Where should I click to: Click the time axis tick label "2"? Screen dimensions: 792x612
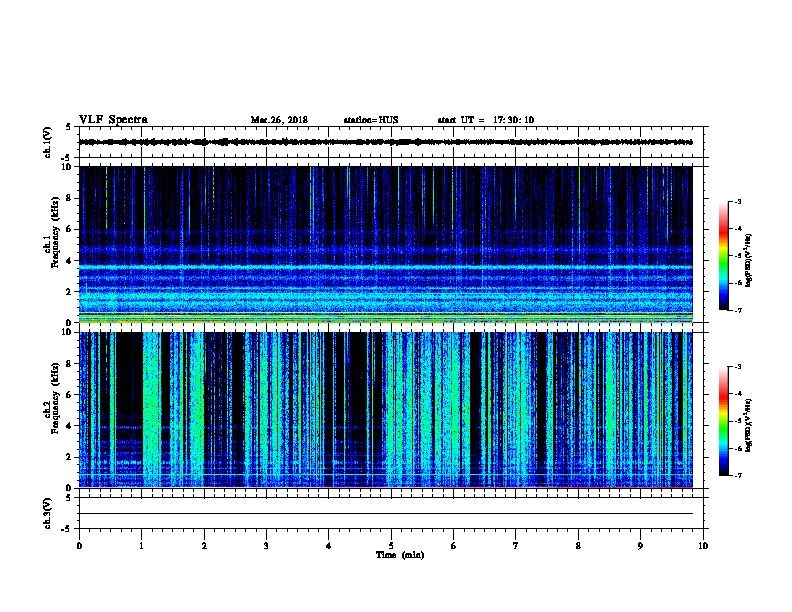click(204, 546)
